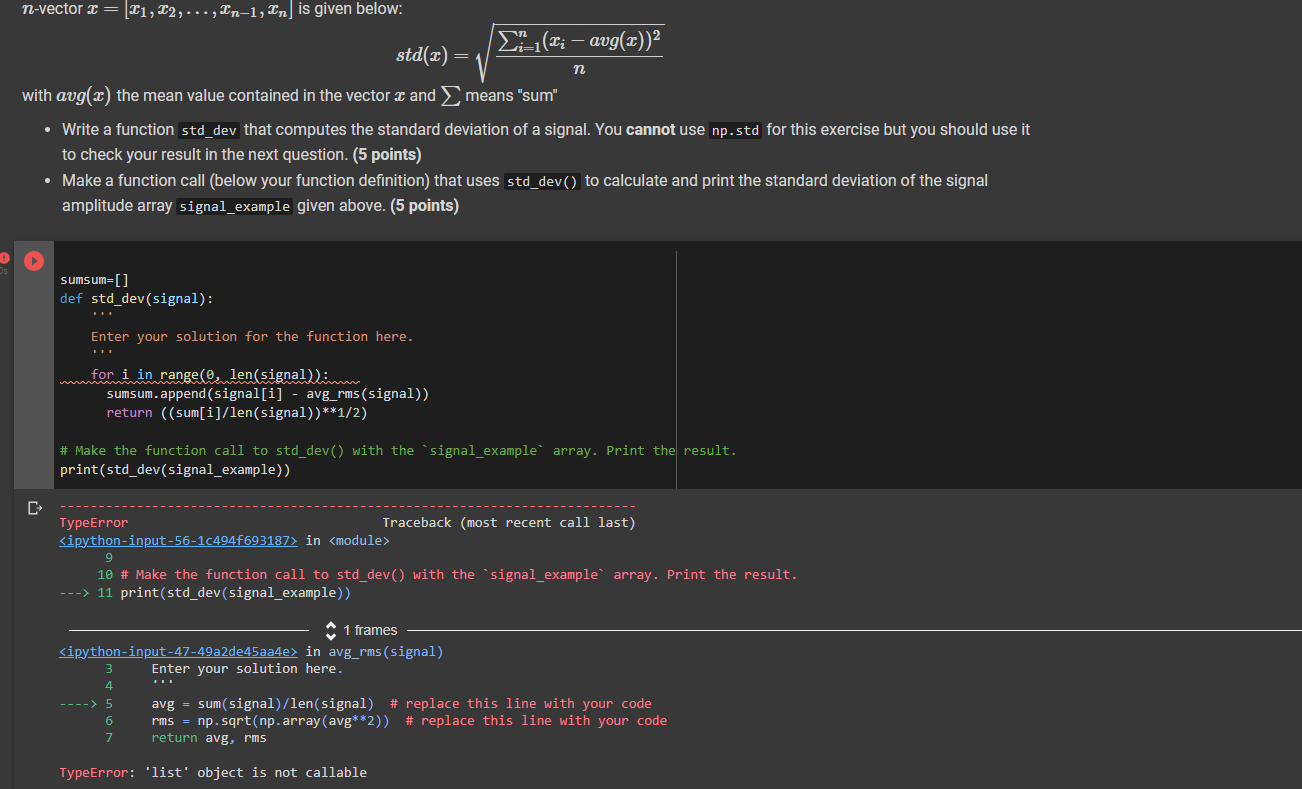Click the red execution error badge
This screenshot has height=789, width=1302.
[5, 257]
